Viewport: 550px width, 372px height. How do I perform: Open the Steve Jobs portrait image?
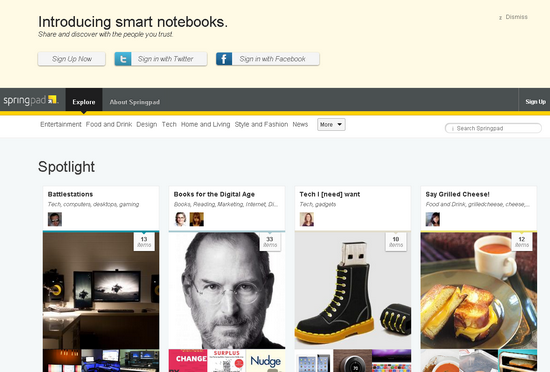(227, 290)
